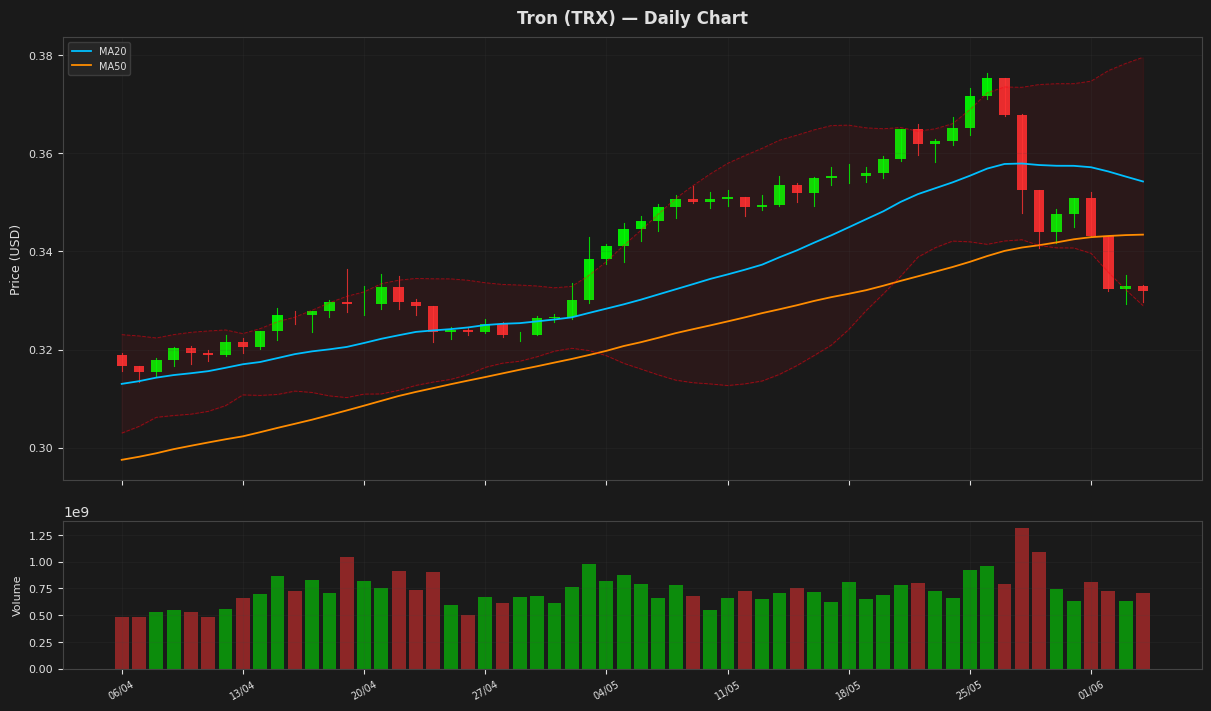Click the 0.00 volume tick label
Image resolution: width=1211 pixels, height=711 pixels.
point(39,669)
